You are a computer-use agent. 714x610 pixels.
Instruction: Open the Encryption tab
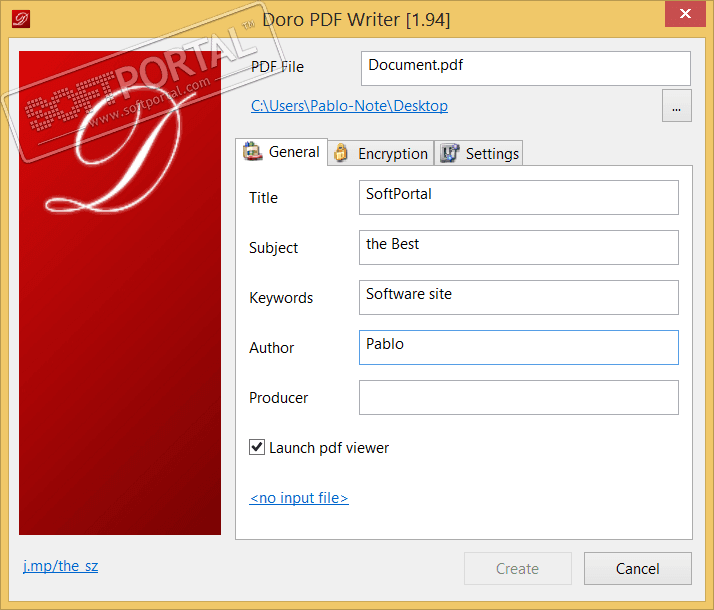coord(381,153)
